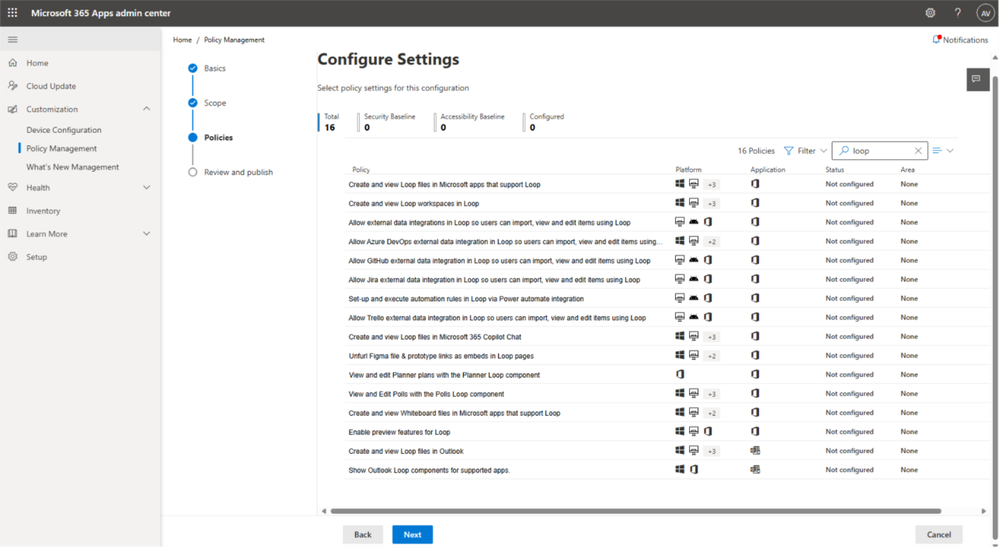Click Windows icon on Show Outlook Loop components row
The width and height of the screenshot is (999, 547).
[680, 470]
